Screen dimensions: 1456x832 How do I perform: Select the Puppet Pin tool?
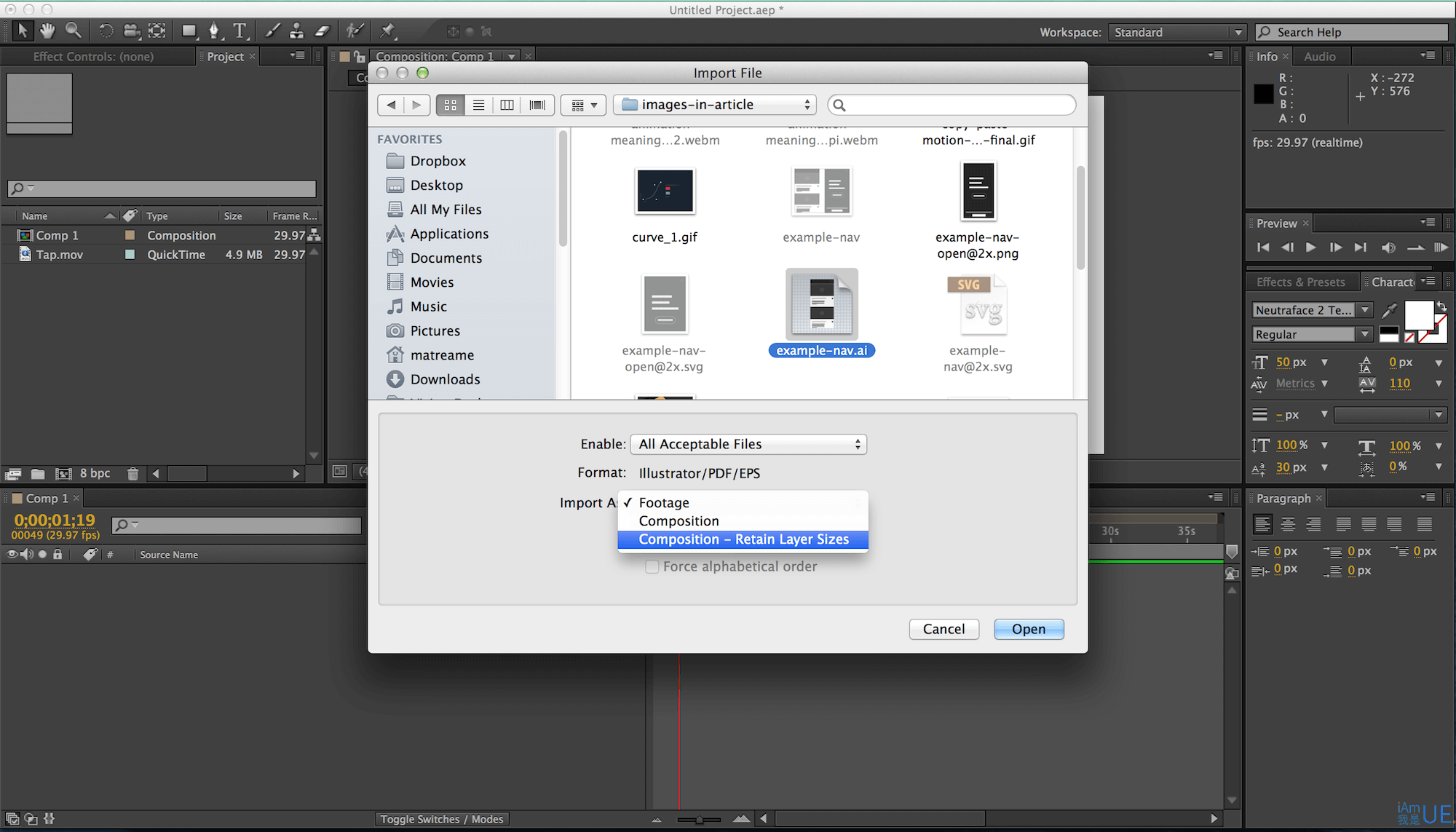coord(387,31)
